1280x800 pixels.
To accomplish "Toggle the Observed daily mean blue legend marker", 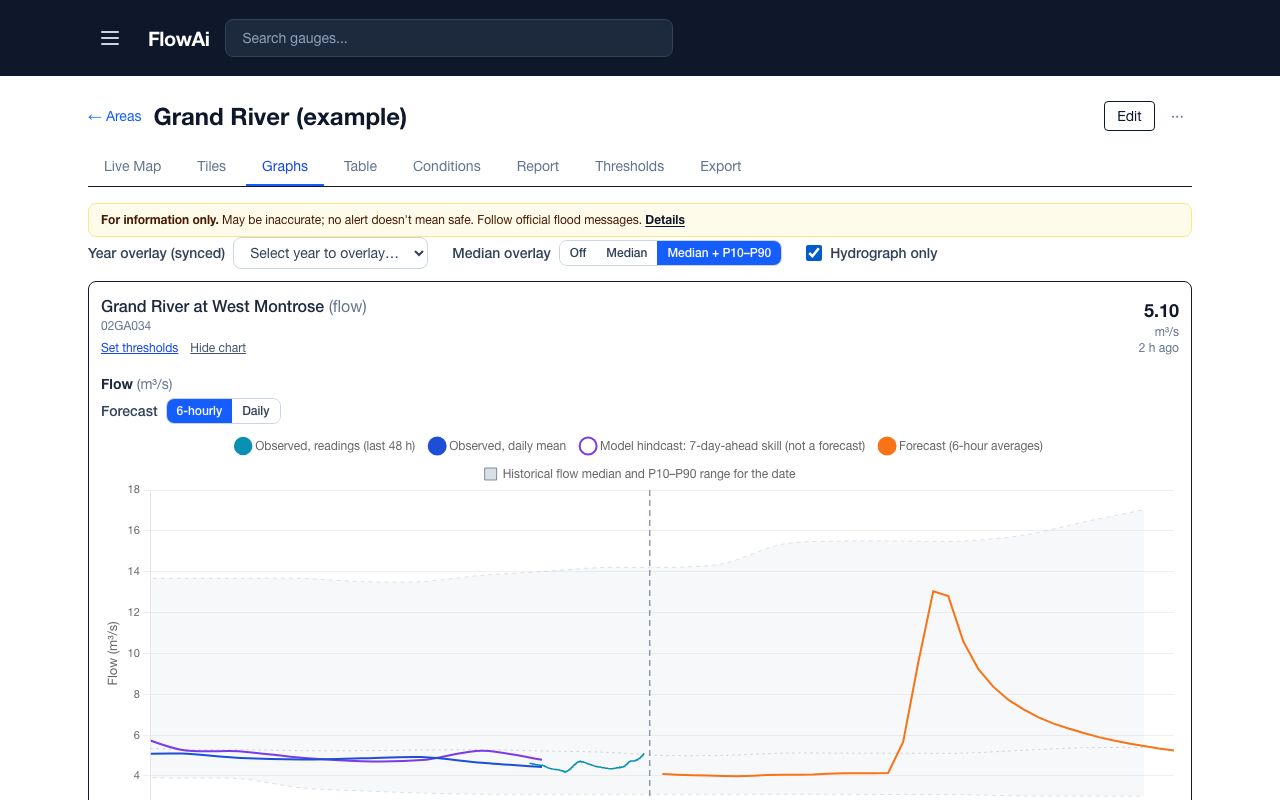I will coord(436,446).
